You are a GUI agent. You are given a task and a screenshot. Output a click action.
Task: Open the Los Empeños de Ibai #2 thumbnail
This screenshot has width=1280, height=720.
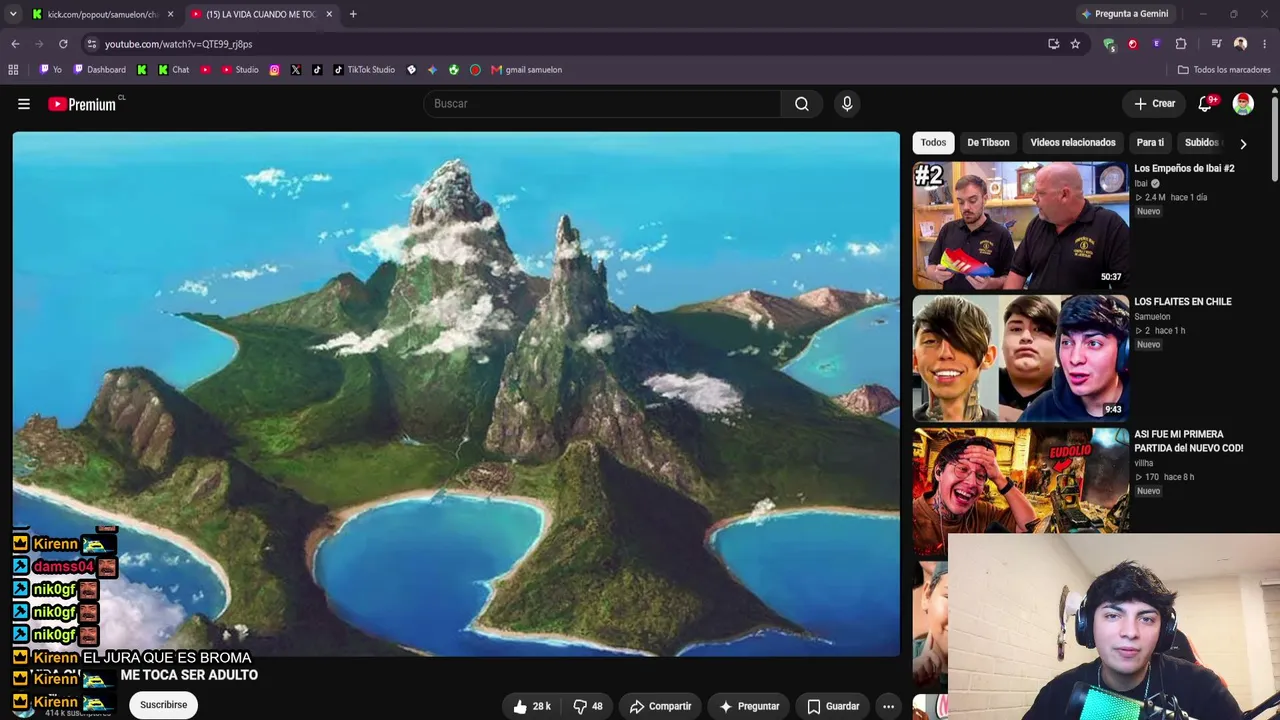pos(1020,225)
